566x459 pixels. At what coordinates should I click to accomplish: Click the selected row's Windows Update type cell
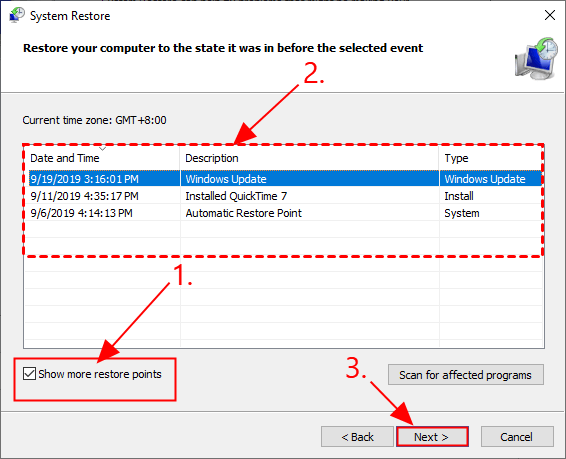pyautogui.click(x=485, y=179)
